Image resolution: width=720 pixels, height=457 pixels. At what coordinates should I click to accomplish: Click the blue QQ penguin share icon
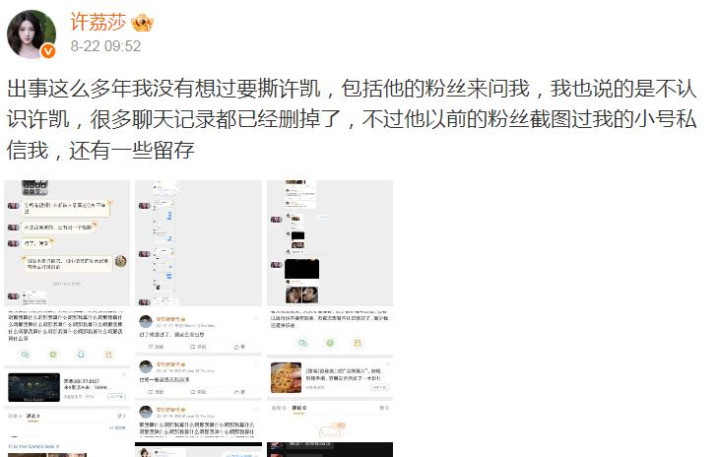click(x=81, y=355)
